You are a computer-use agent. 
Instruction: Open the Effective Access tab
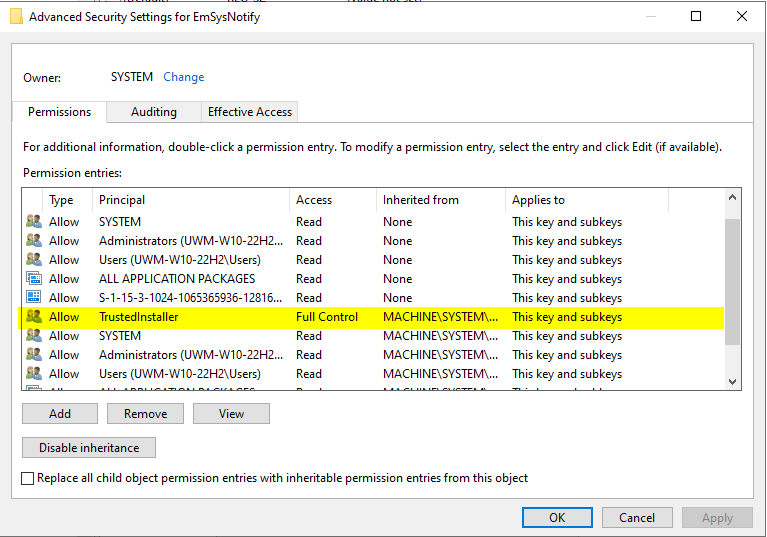[x=249, y=112]
